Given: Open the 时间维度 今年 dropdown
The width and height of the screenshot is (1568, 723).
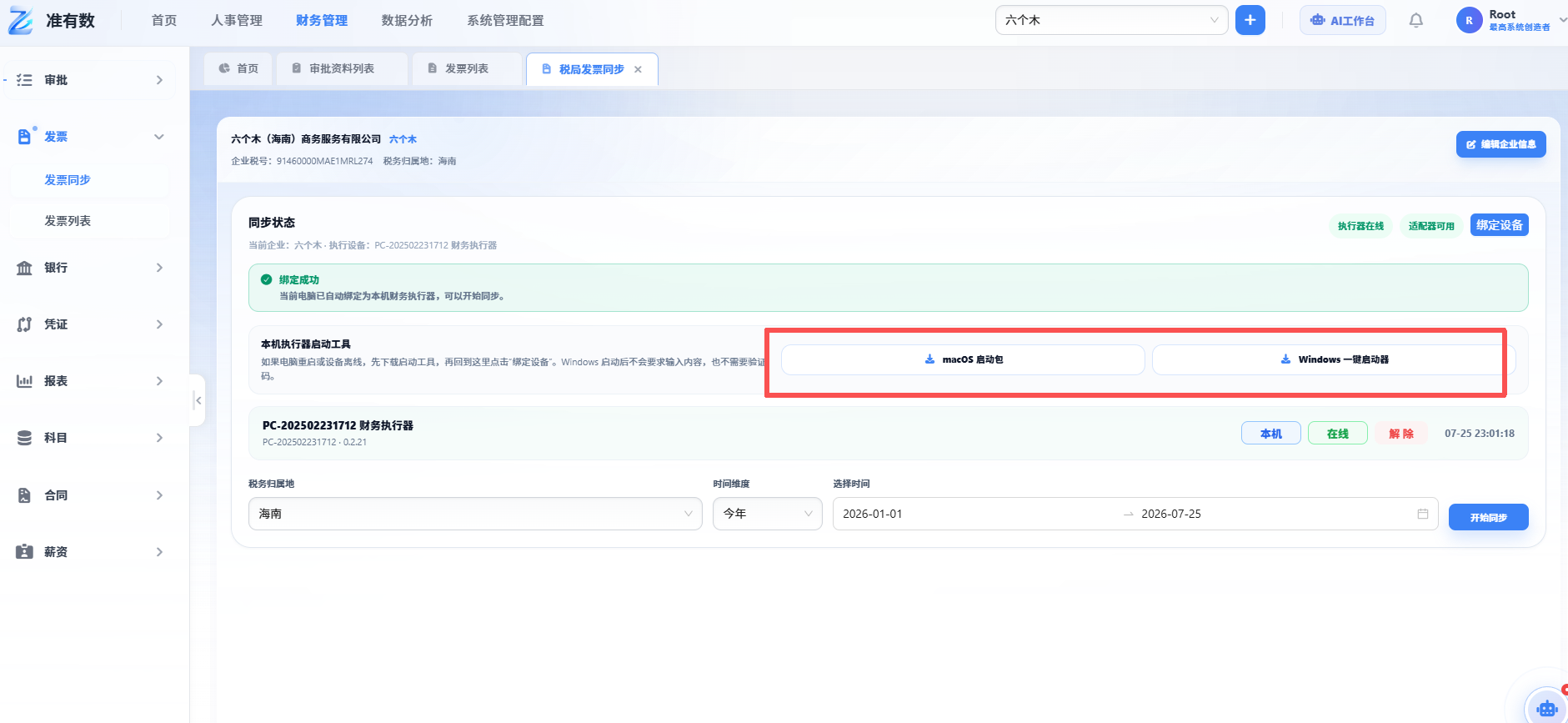Looking at the screenshot, I should pos(767,514).
